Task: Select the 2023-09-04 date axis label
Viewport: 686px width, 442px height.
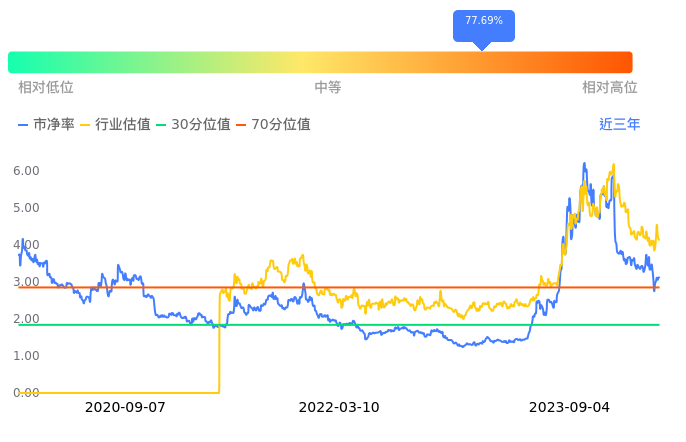Action: pyautogui.click(x=568, y=407)
